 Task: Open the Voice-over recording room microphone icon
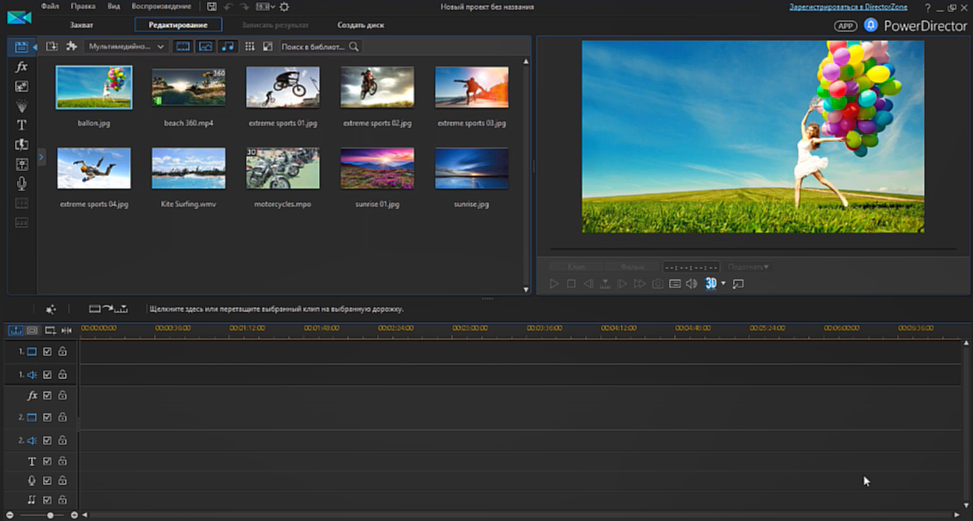tap(21, 184)
